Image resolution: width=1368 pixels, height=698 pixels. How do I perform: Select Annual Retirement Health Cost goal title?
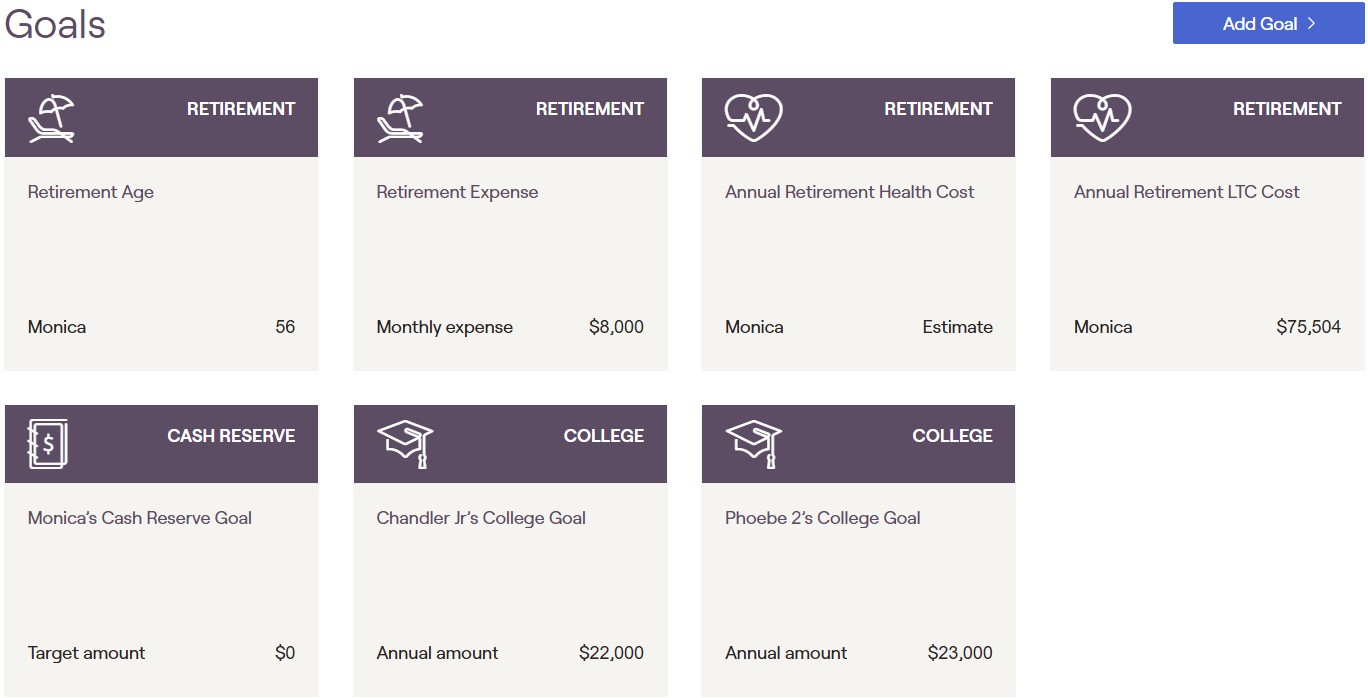pyautogui.click(x=849, y=192)
